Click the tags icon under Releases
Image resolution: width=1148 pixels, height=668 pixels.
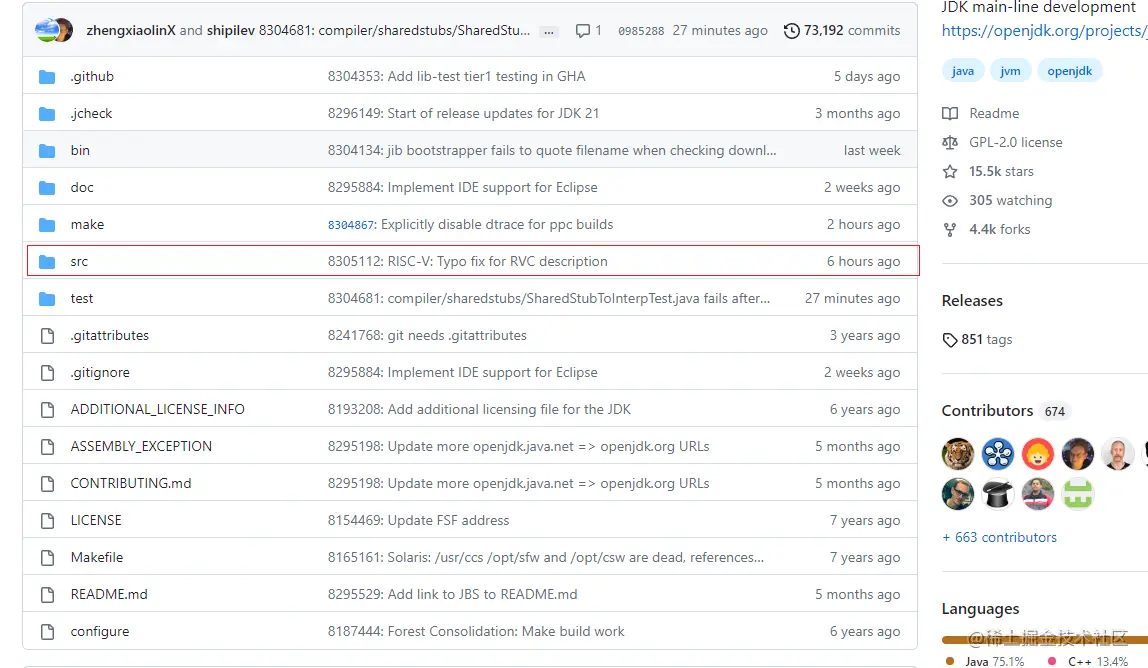(950, 340)
